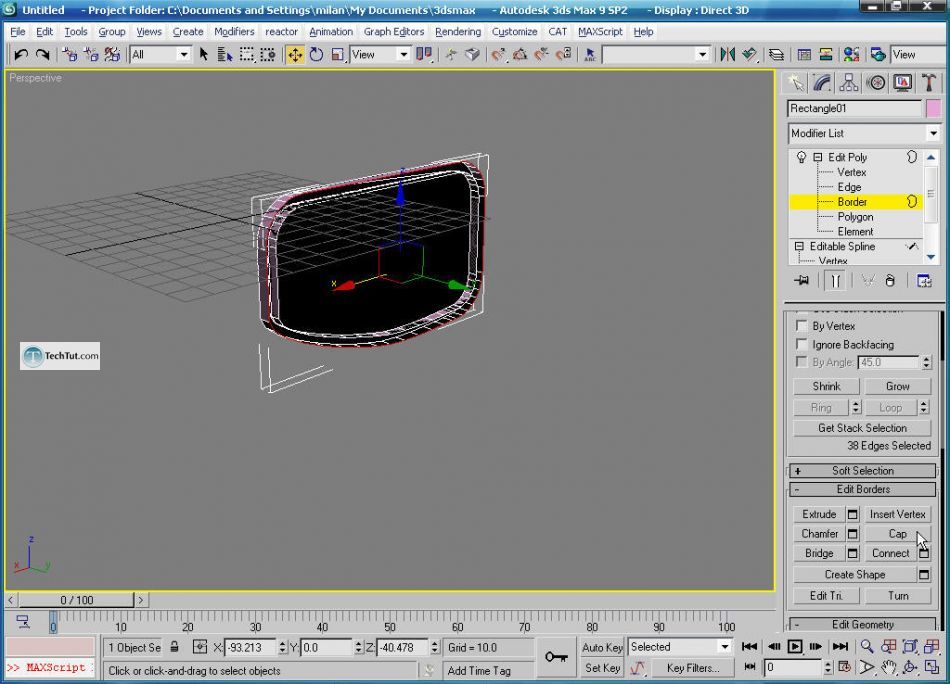Switch to the Motion command panel tab
The image size is (950, 684).
(x=876, y=82)
